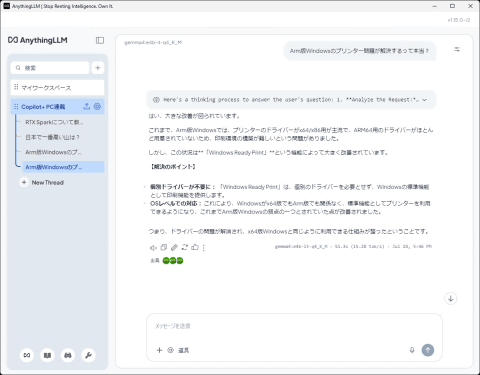The image size is (480, 375).
Task: Attach a file with the plus icon
Action: pyautogui.click(x=159, y=350)
